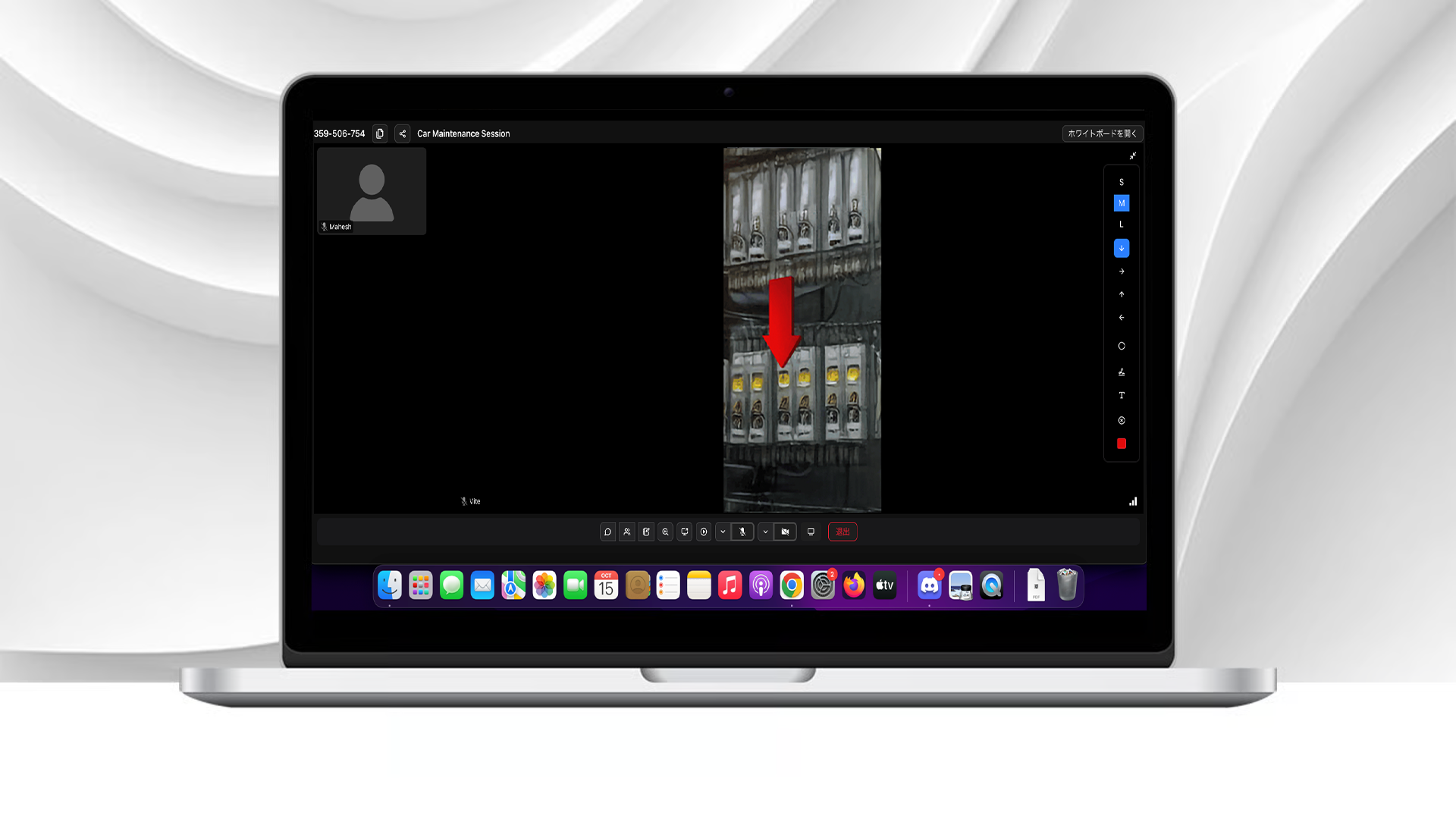Image resolution: width=1456 pixels, height=819 pixels.
Task: Turn on the camera
Action: pyautogui.click(x=785, y=532)
